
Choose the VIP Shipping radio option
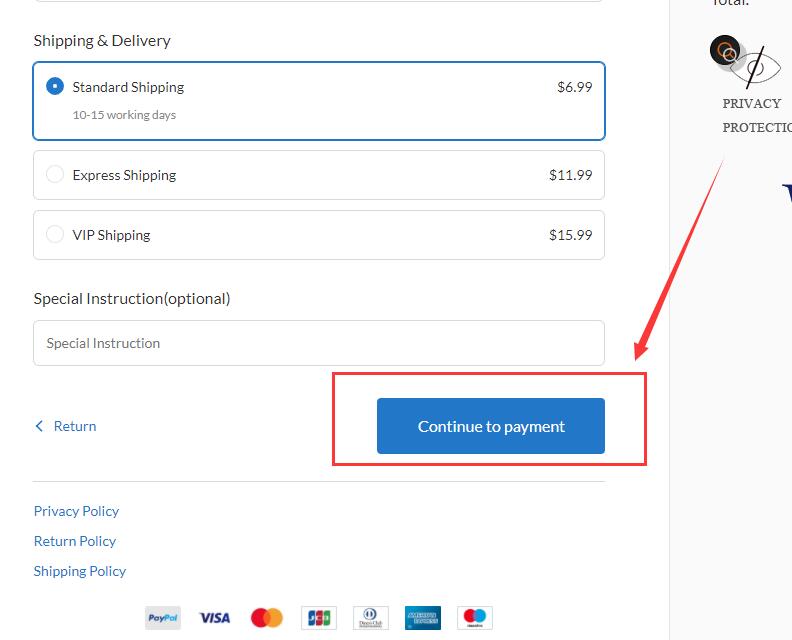point(55,234)
